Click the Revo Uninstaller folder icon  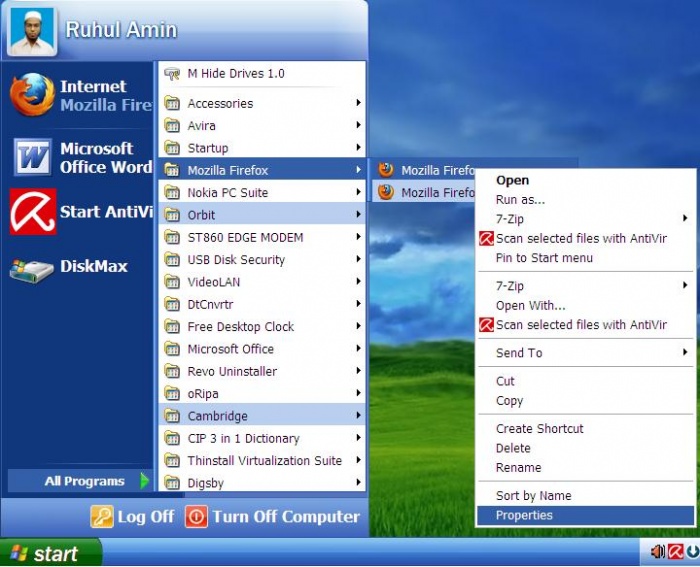(x=172, y=371)
